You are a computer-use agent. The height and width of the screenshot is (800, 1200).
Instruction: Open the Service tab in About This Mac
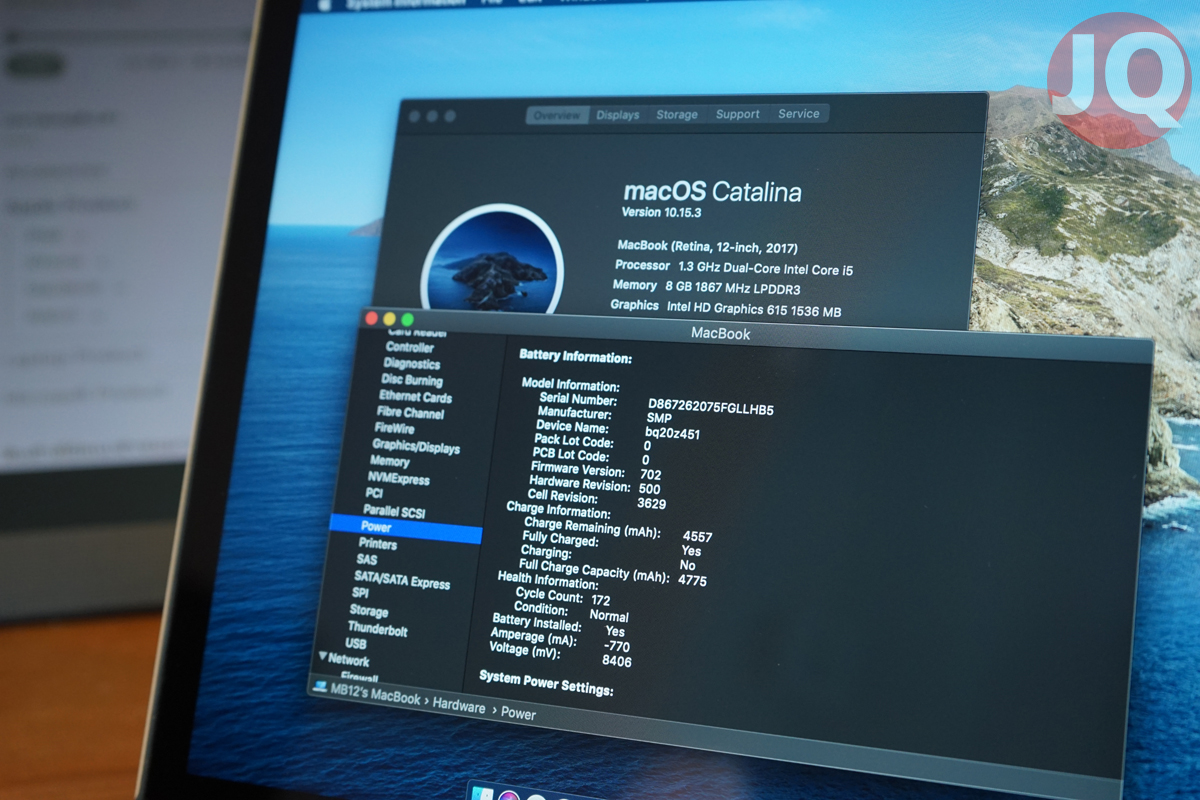pos(799,114)
